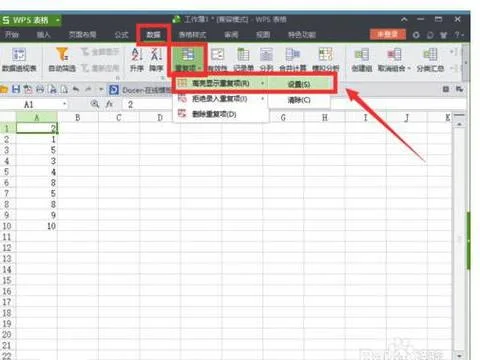Open the Table Style (表格样式) tab

192,35
